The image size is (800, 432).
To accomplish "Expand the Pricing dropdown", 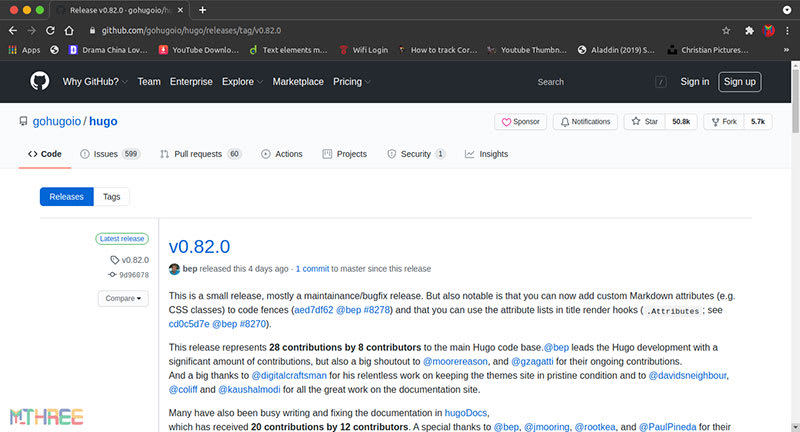I will coord(352,82).
